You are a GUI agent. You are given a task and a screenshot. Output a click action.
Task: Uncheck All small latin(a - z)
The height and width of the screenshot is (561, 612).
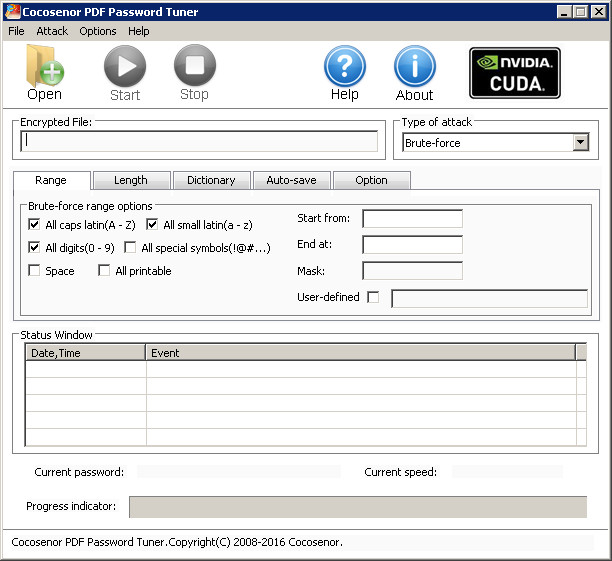coord(152,224)
